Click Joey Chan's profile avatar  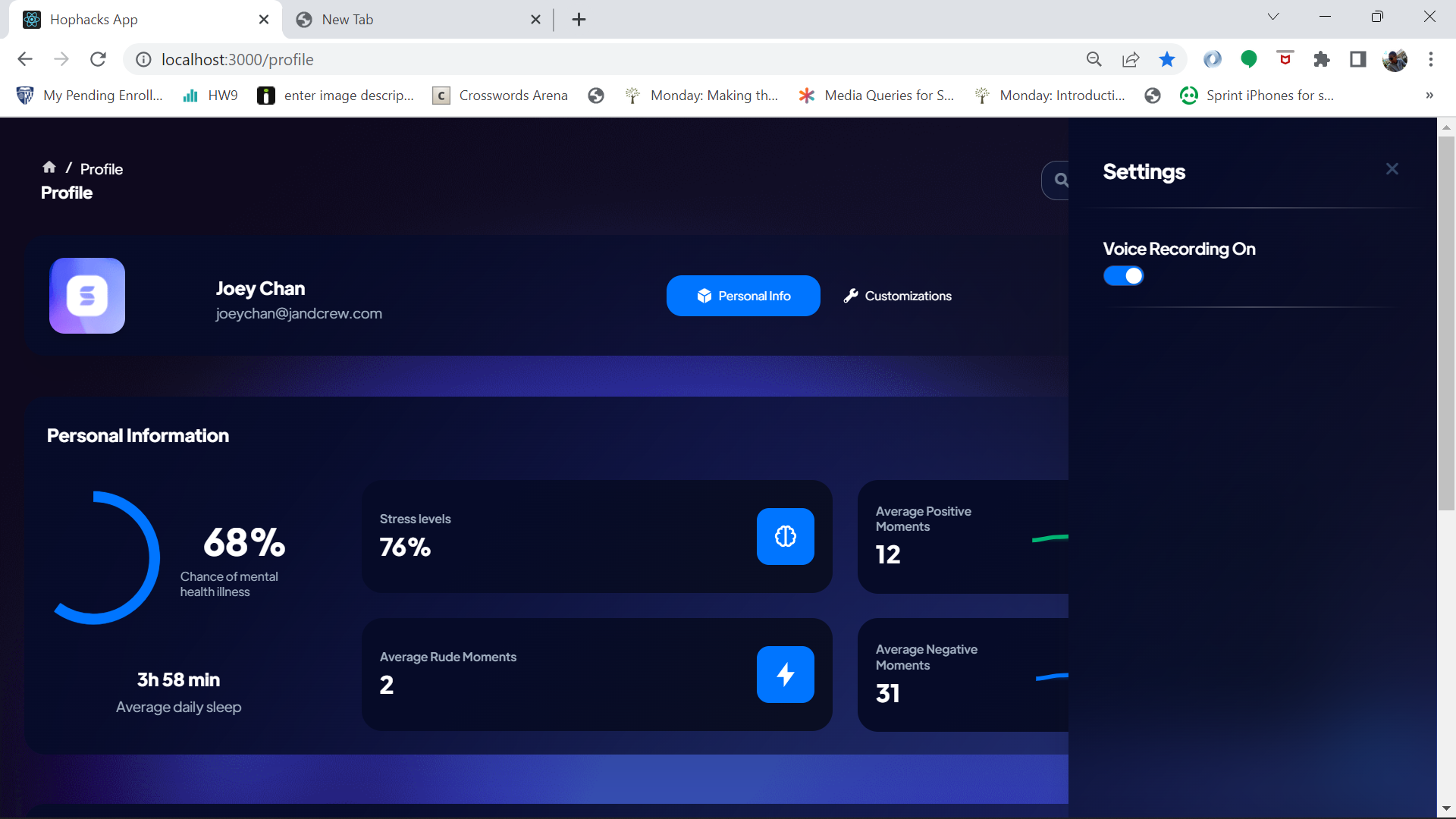(87, 296)
